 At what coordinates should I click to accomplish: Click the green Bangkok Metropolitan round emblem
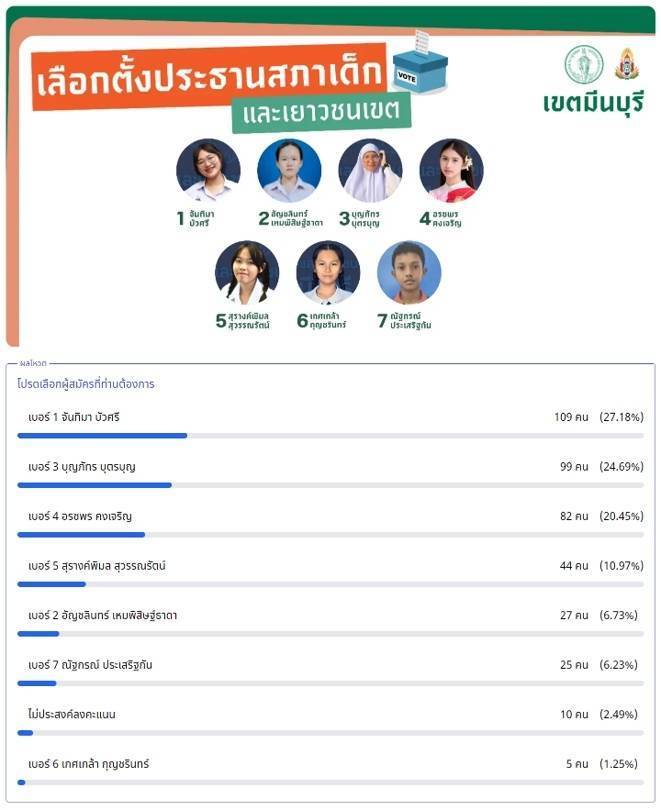(584, 65)
